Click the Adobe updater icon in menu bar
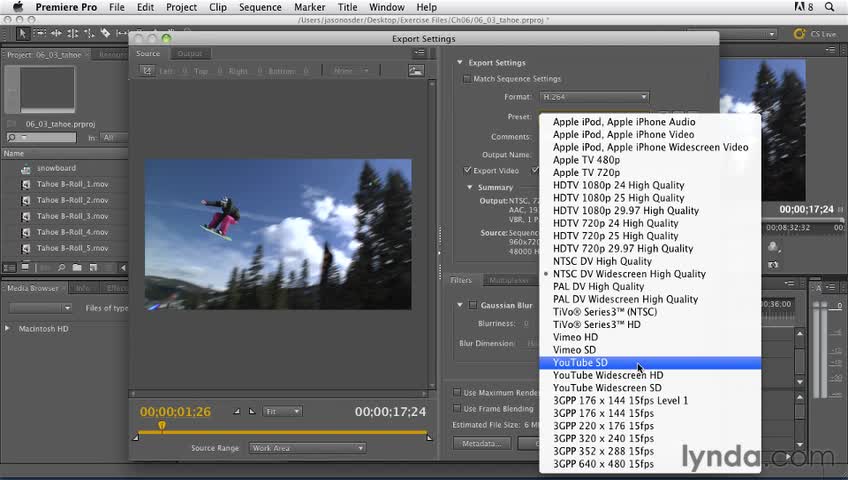This screenshot has height=480, width=848. point(803,7)
